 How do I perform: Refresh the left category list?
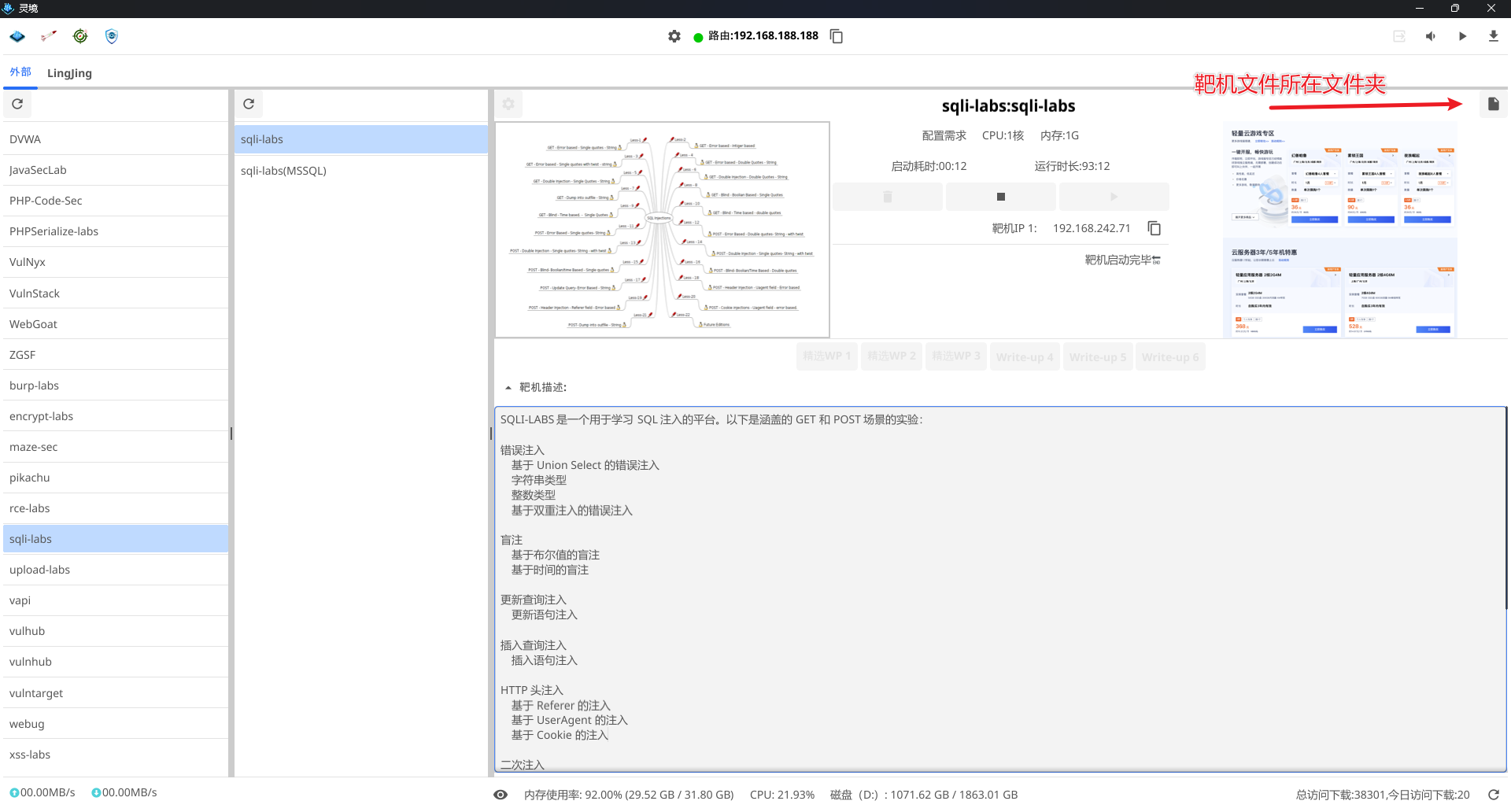click(17, 104)
